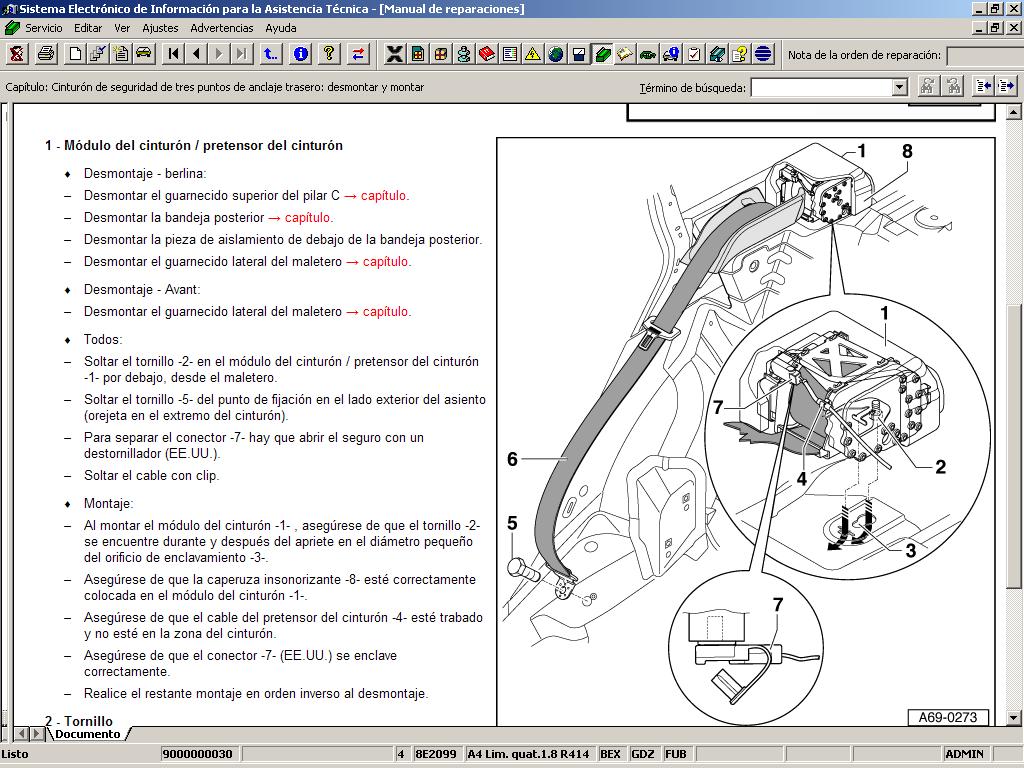
Task: Click the blue striped sphere icon
Action: [763, 54]
